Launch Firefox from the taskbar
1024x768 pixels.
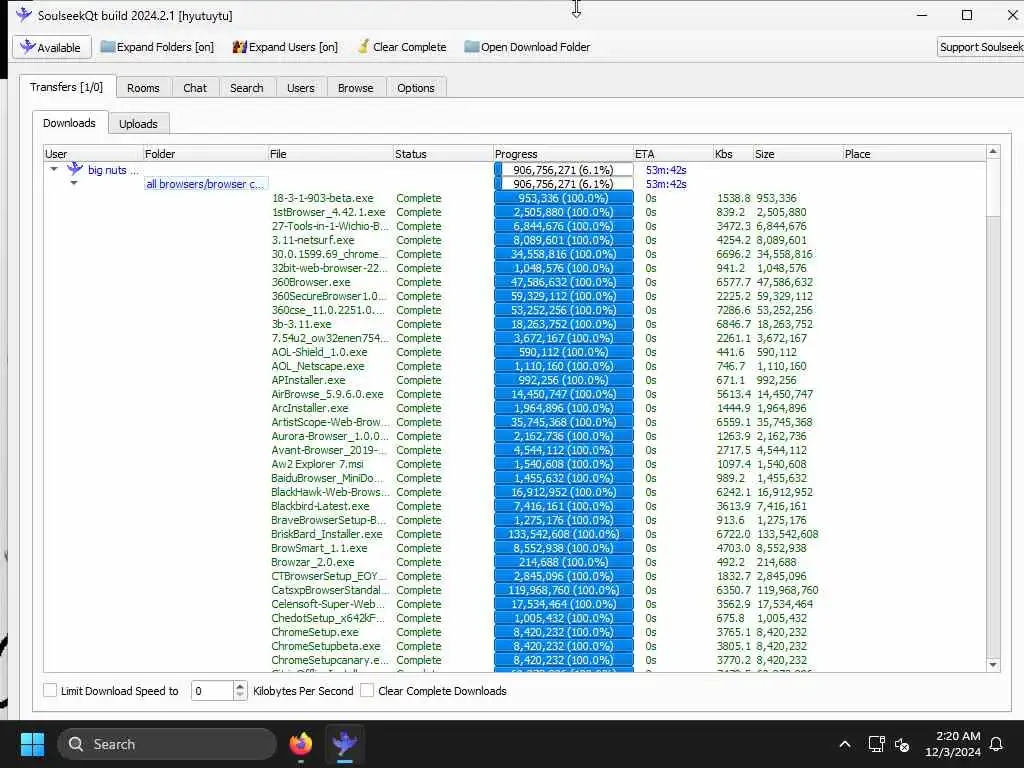click(300, 744)
